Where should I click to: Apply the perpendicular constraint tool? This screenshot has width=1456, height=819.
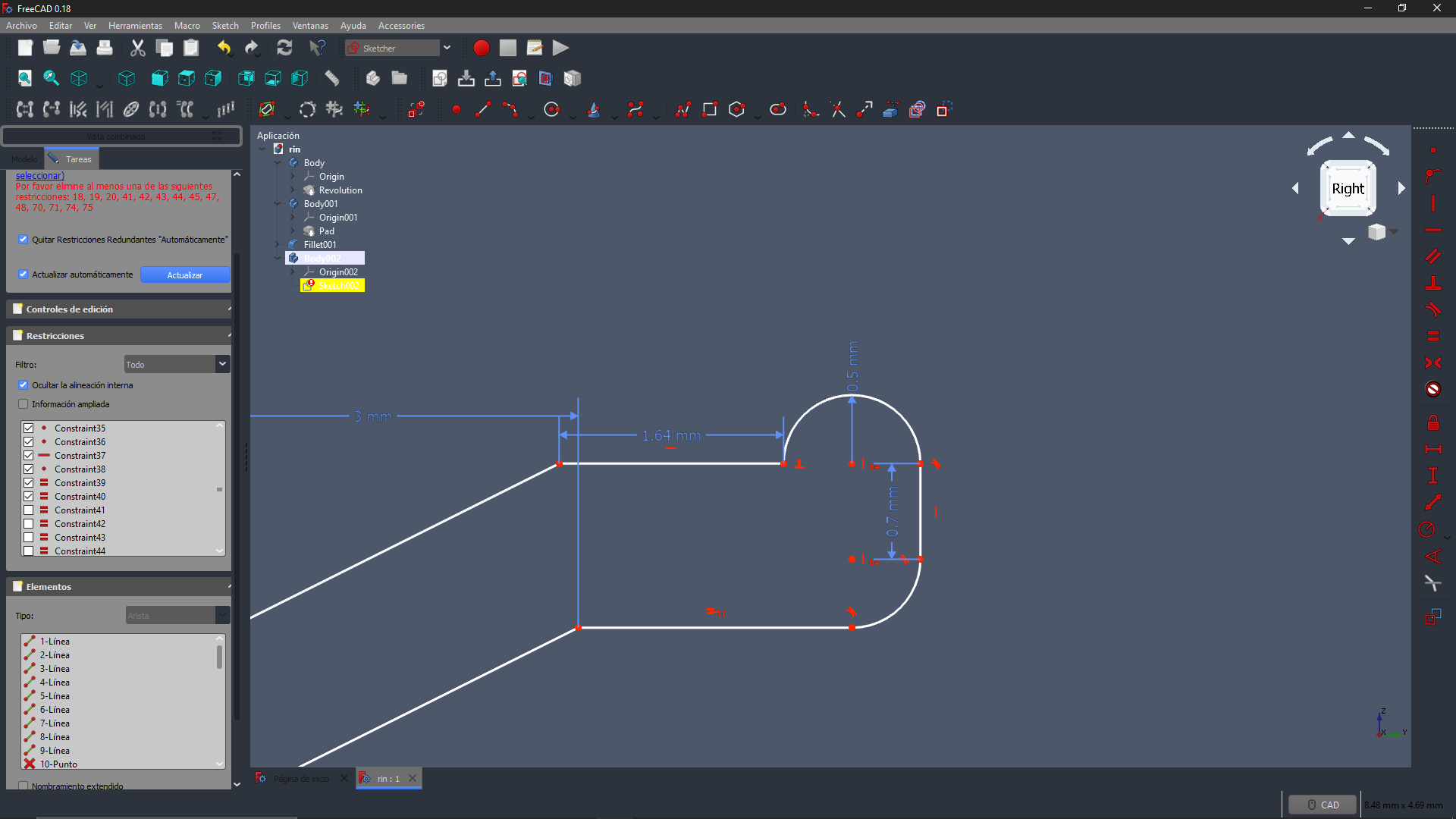tap(1432, 284)
